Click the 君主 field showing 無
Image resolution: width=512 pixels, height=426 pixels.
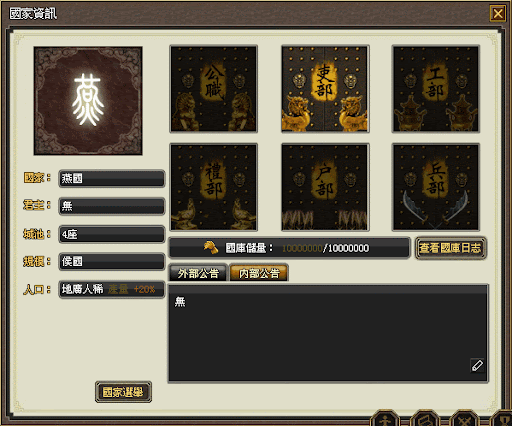[x=112, y=206]
